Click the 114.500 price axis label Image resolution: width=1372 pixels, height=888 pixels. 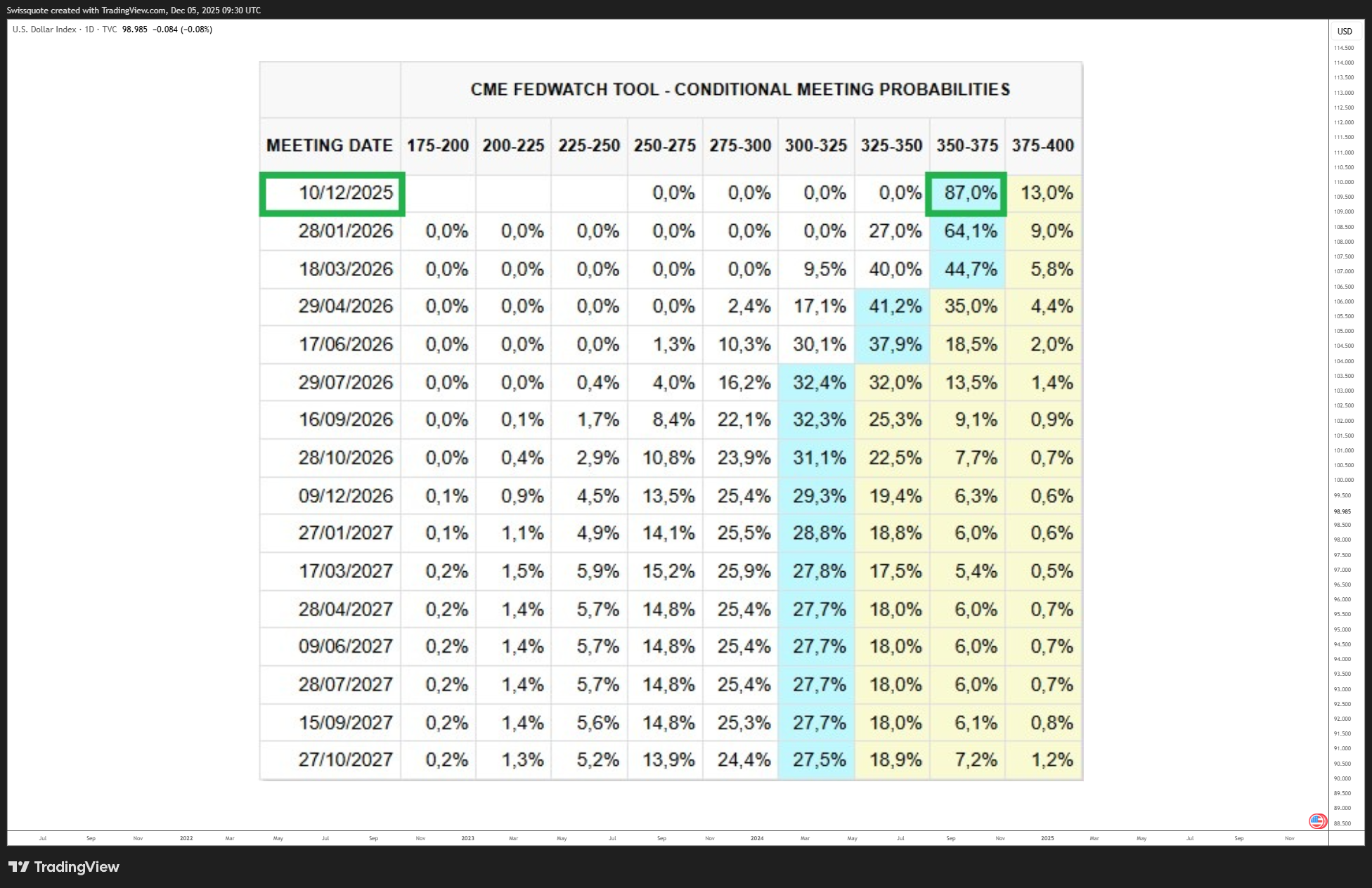[x=1344, y=48]
